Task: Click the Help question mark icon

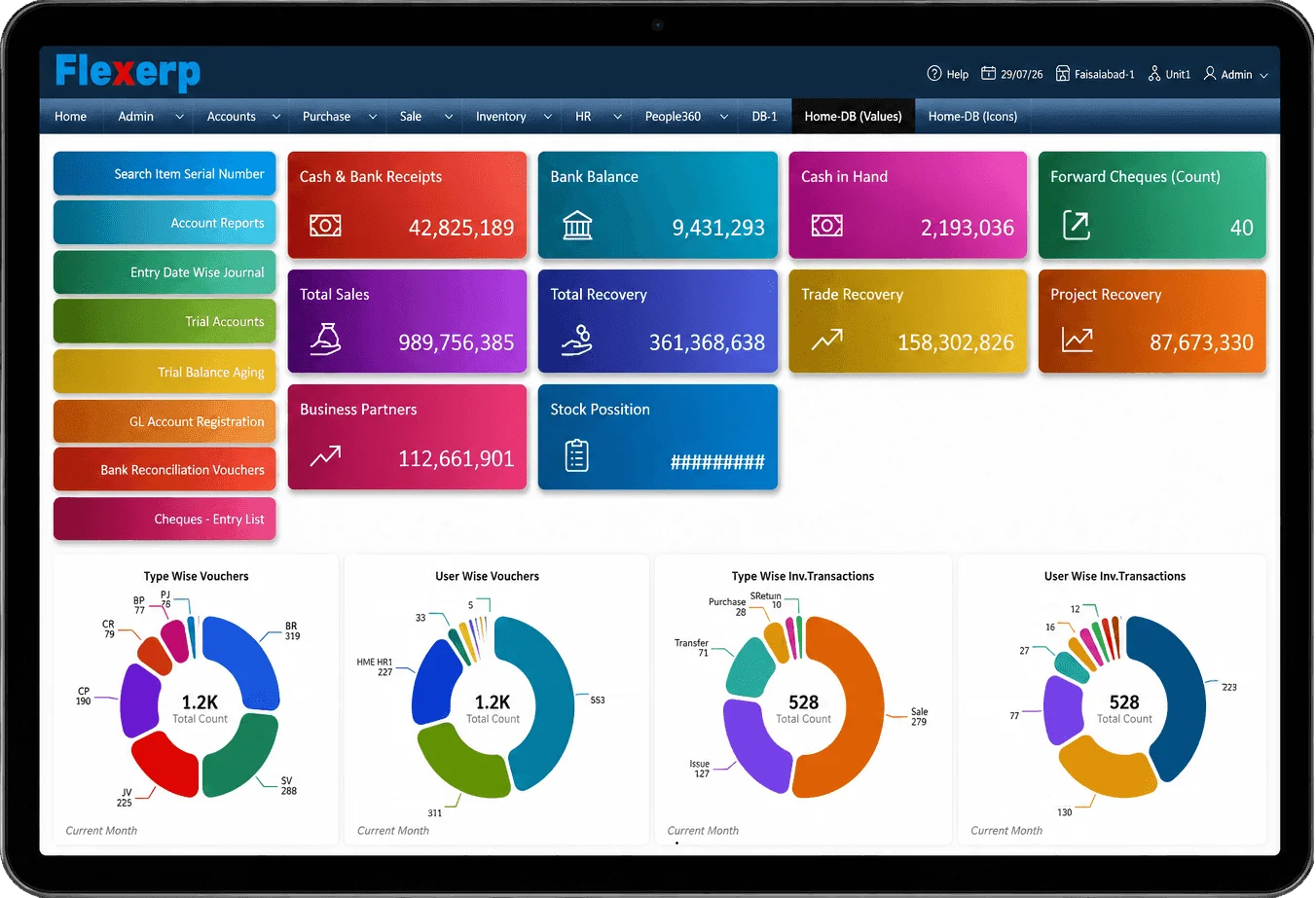Action: pos(934,74)
